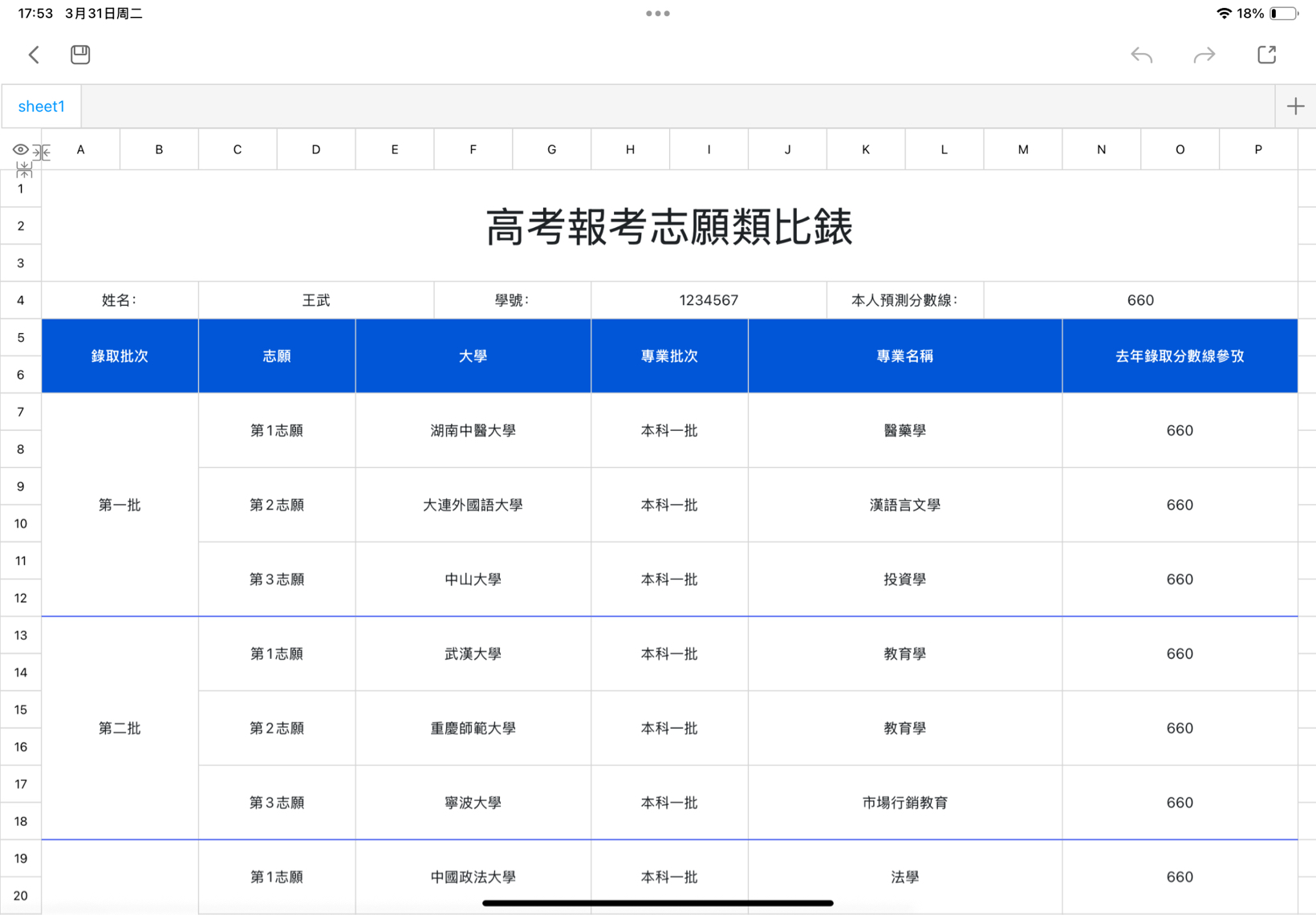Select the predicted score cell 660 in row 4
The image size is (1316, 915).
click(1140, 300)
